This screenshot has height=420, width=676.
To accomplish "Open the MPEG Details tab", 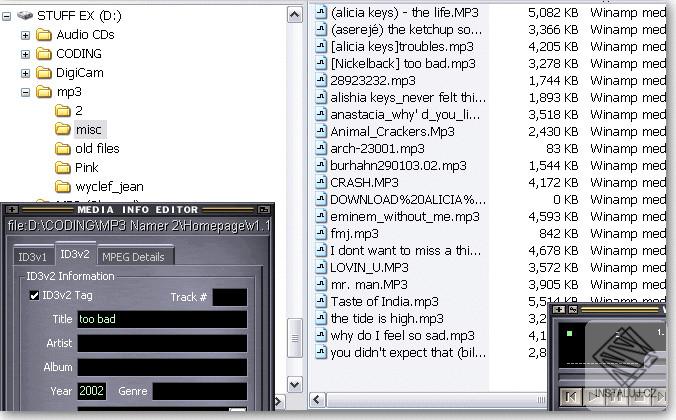I will point(134,257).
